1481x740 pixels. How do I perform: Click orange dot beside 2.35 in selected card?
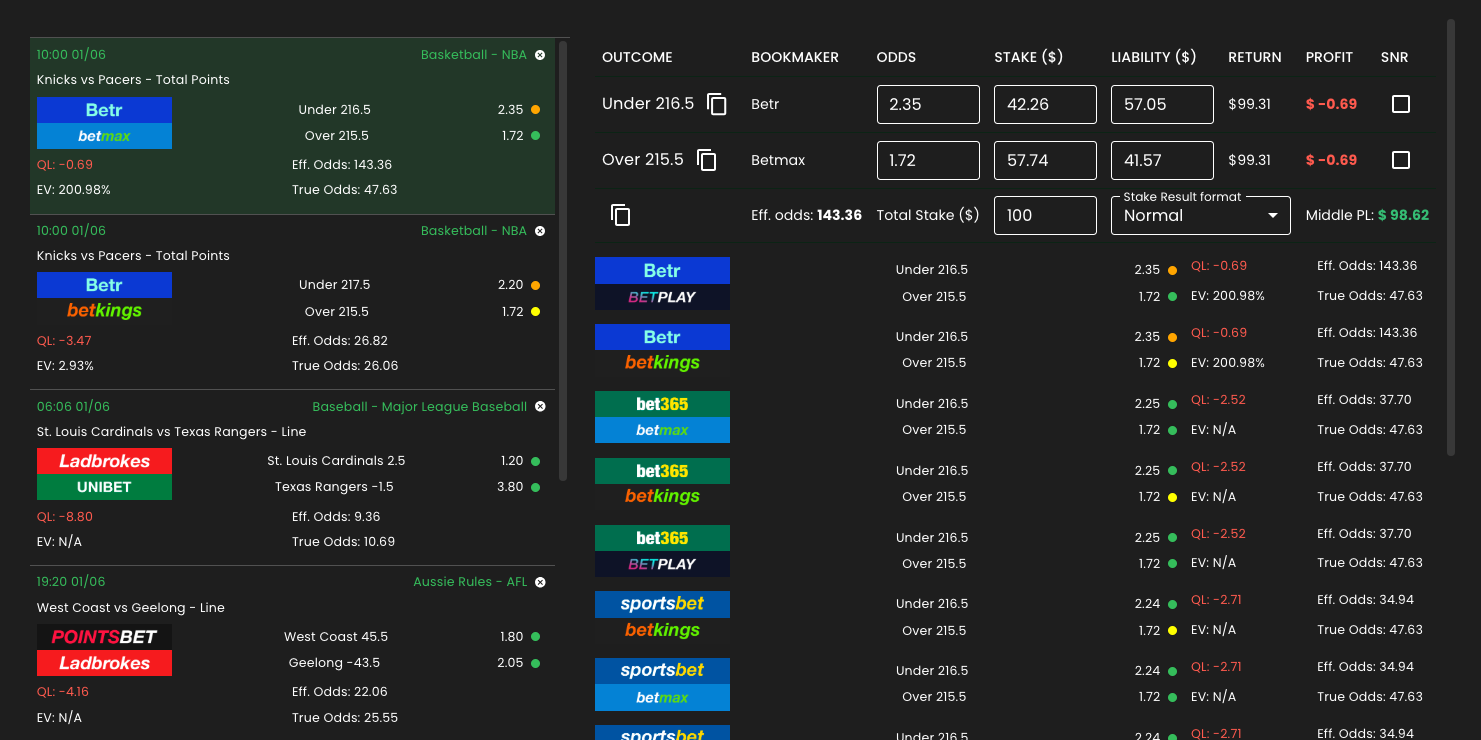click(536, 110)
